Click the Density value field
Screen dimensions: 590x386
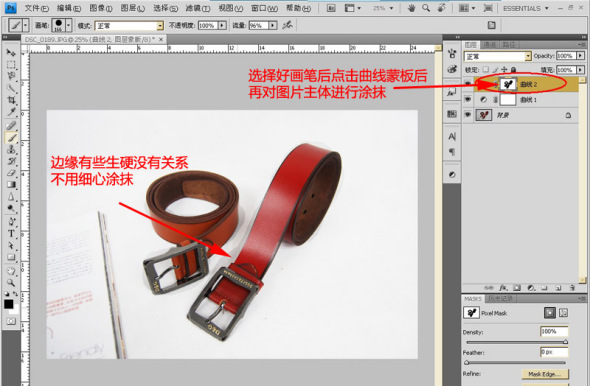coord(554,331)
